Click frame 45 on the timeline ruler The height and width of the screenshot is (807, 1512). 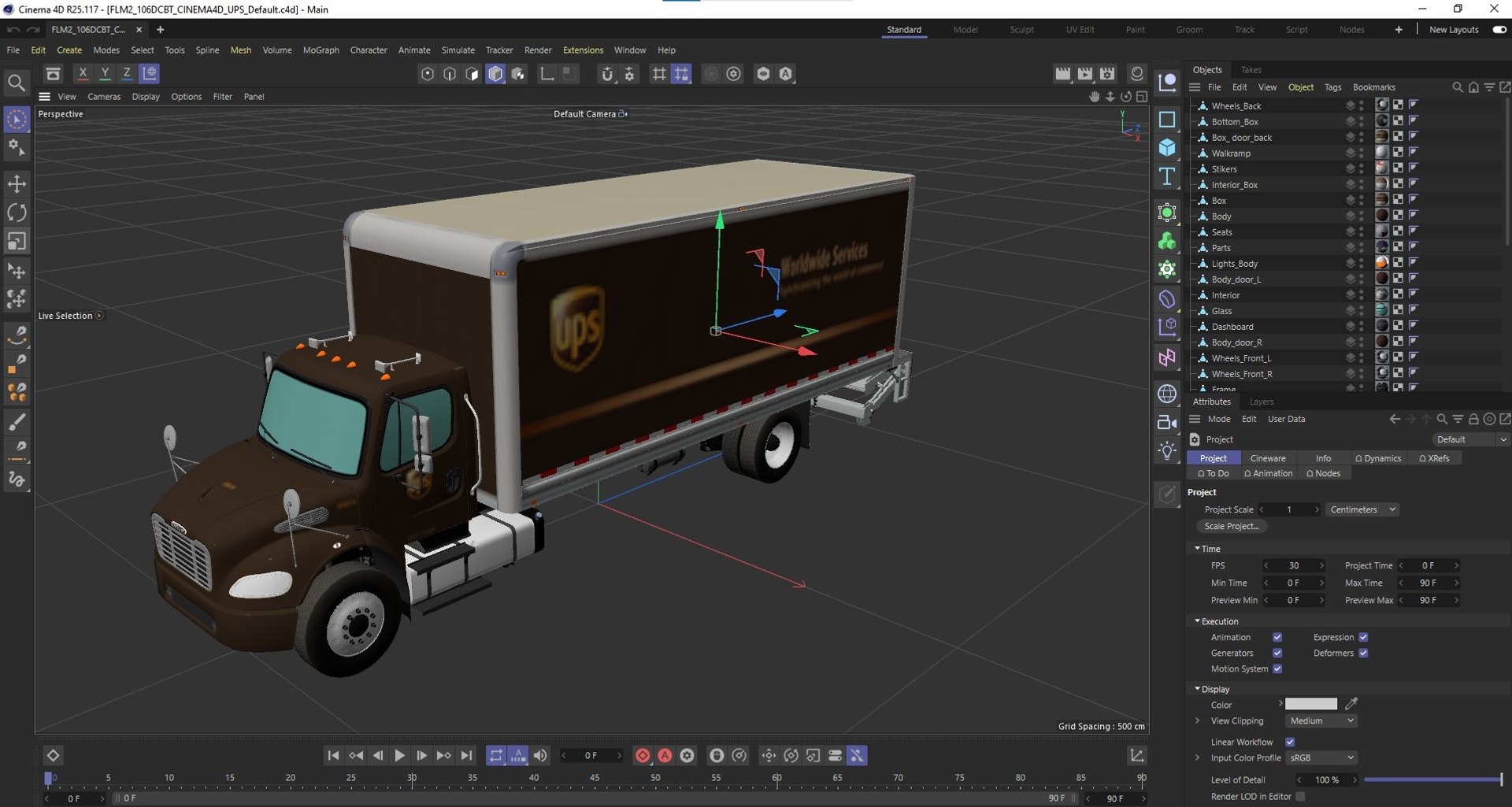click(595, 778)
